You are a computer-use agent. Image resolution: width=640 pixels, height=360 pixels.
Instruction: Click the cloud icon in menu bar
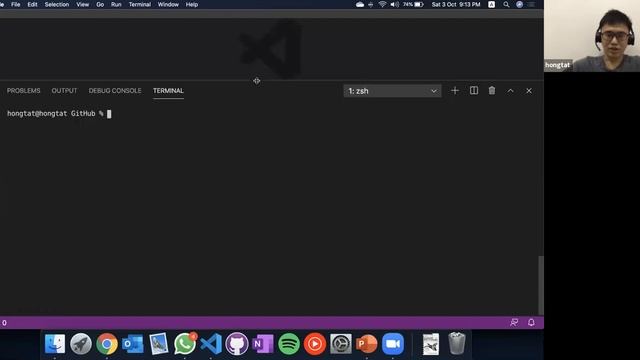tap(360, 4)
